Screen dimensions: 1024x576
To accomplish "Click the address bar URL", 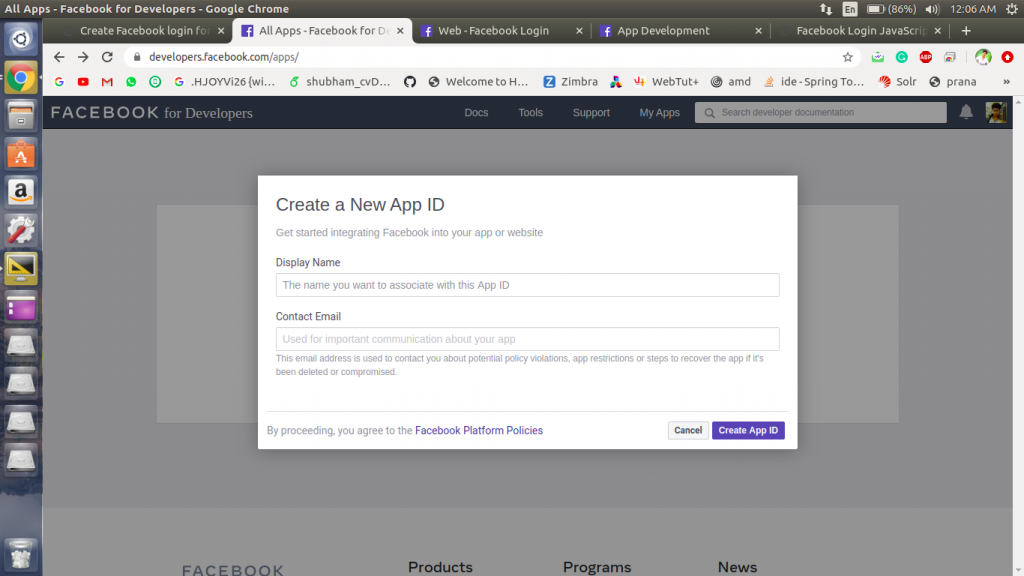I will click(224, 57).
